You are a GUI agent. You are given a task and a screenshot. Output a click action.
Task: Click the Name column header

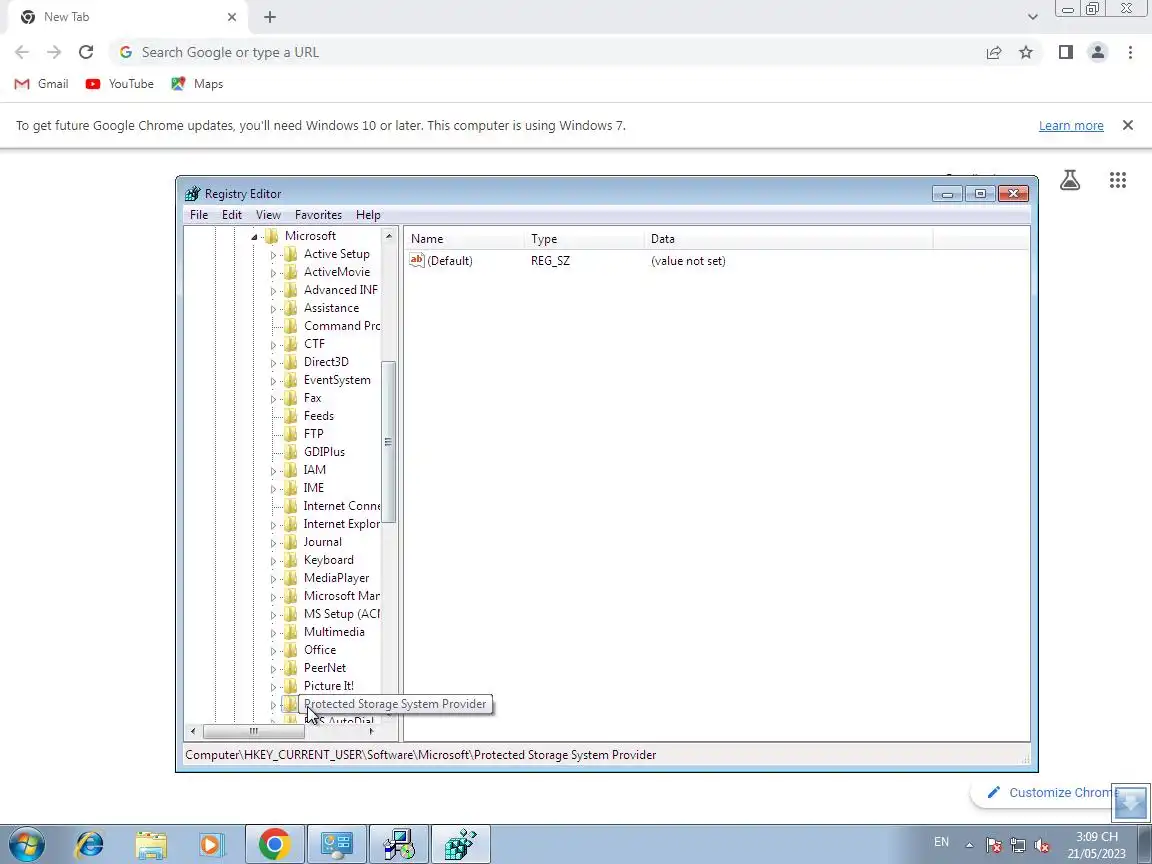tap(464, 239)
